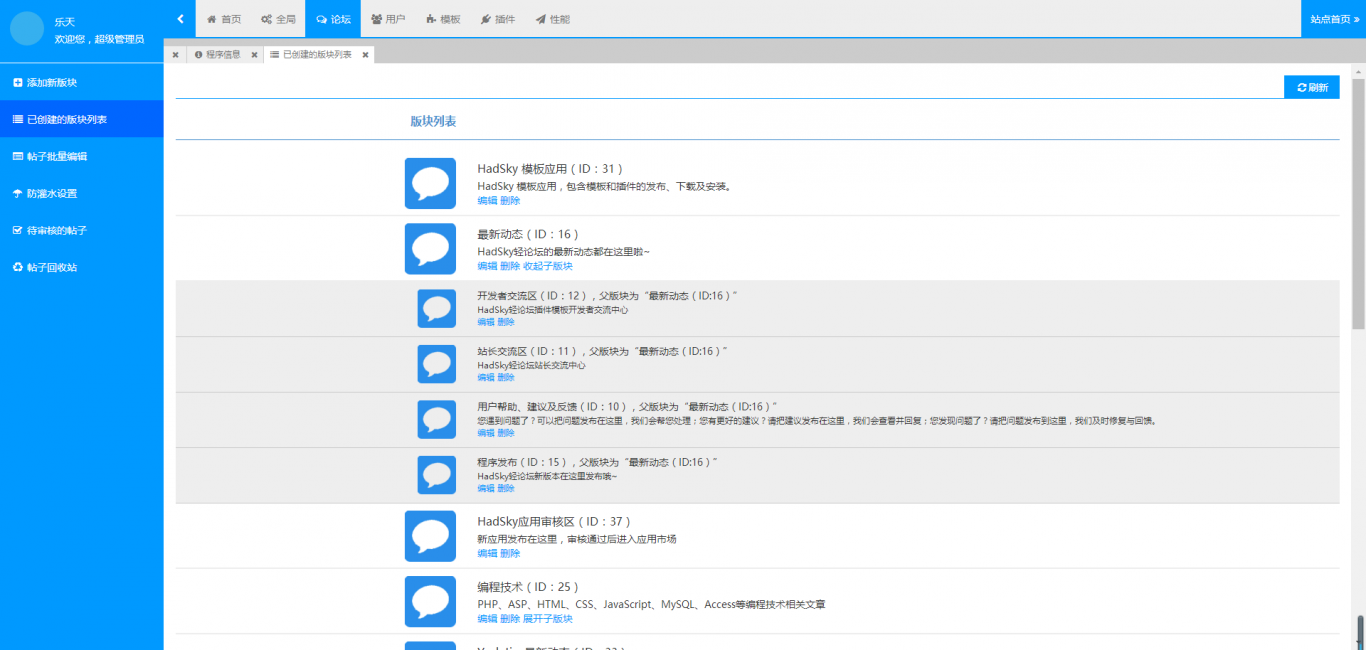
Task: Open the 全局 global settings nav item
Action: (x=278, y=19)
